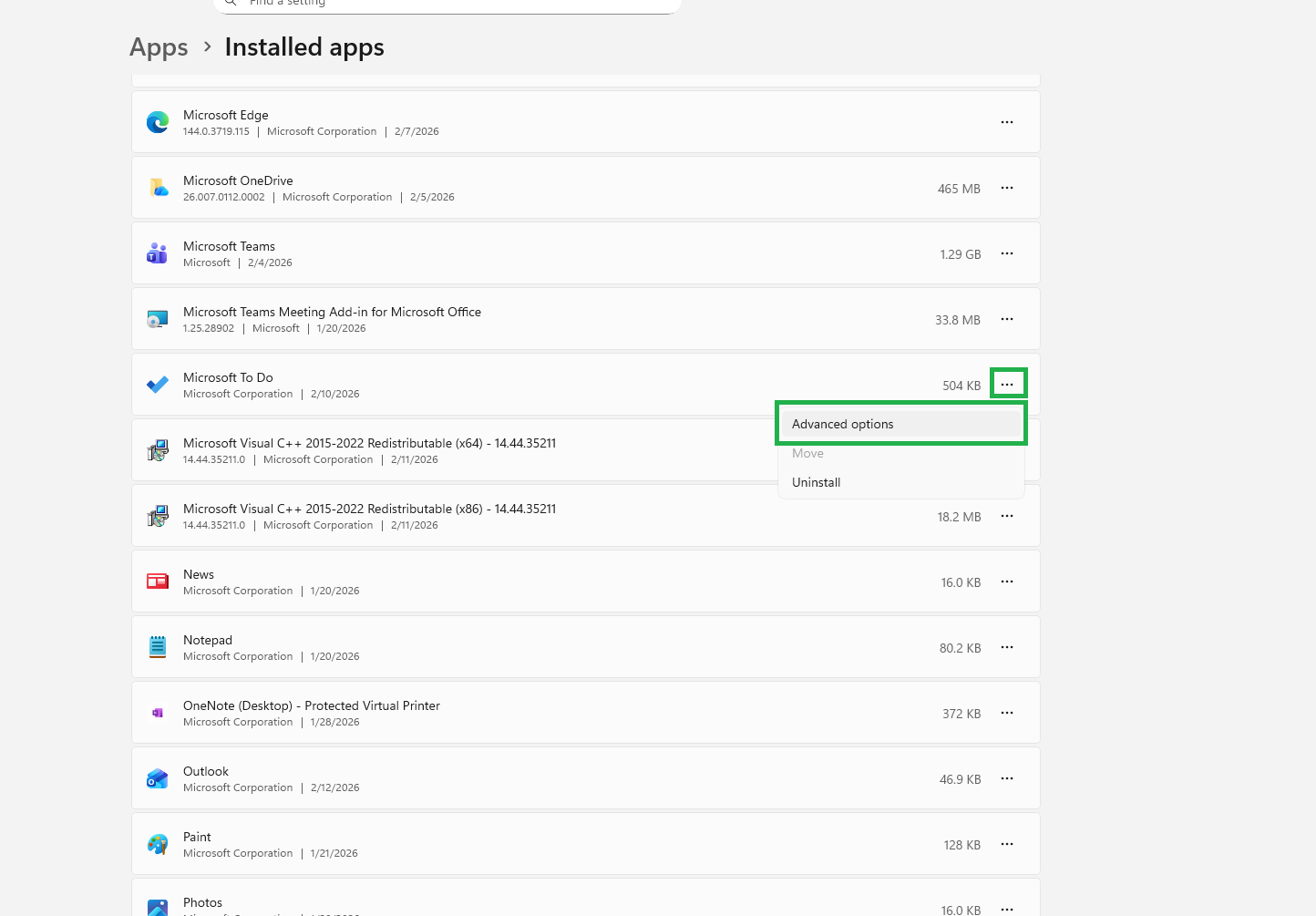The width and height of the screenshot is (1316, 916).
Task: Open more options for Microsoft OneDrive
Action: point(1007,188)
